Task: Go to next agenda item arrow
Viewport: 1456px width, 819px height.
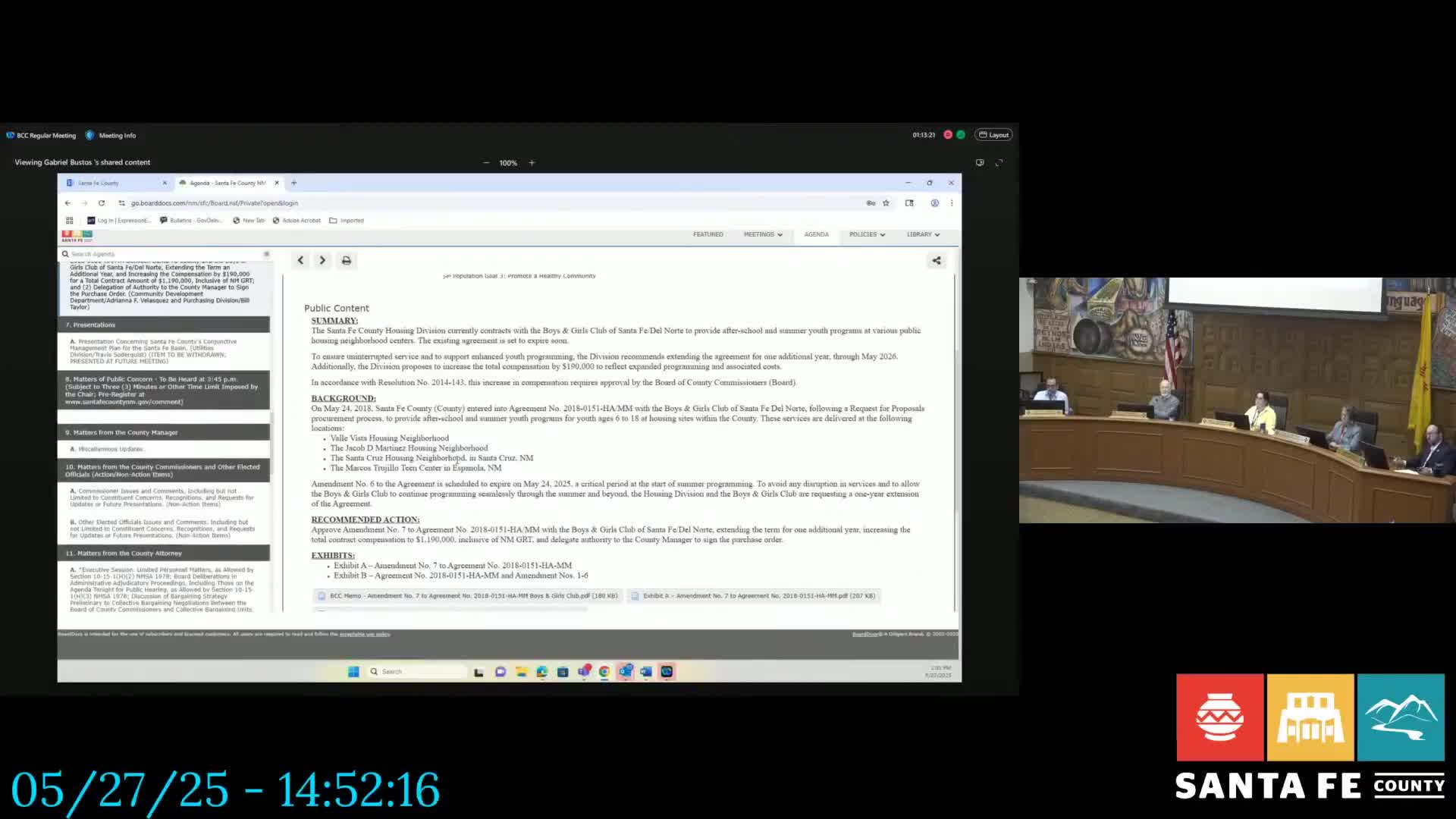Action: [322, 260]
